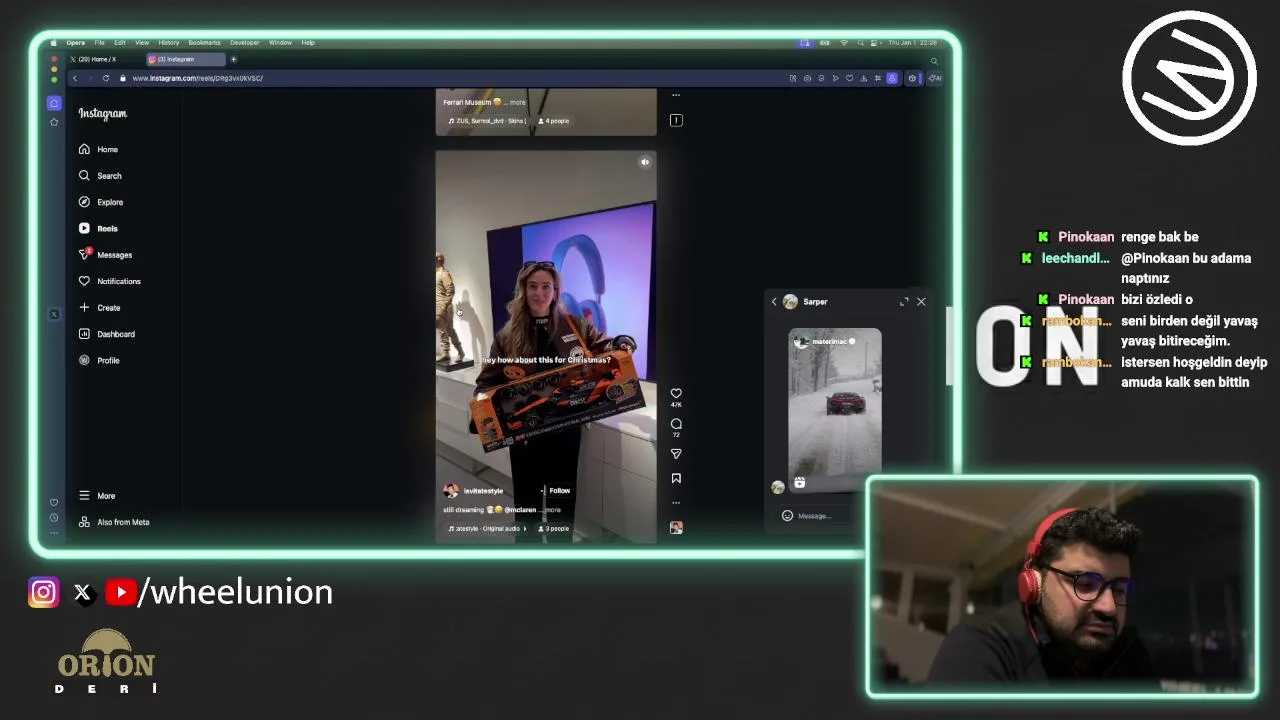Open the shared snowy car reel in chat
This screenshot has height=720, width=1280.
(x=835, y=410)
